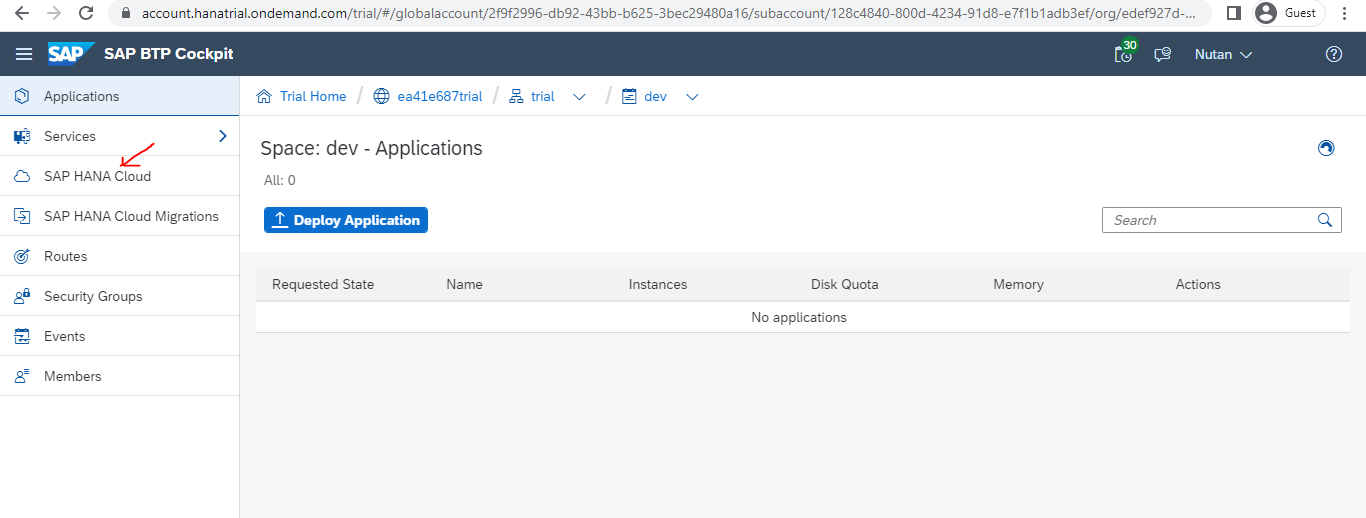Open the dev space dropdown arrow

(x=691, y=97)
